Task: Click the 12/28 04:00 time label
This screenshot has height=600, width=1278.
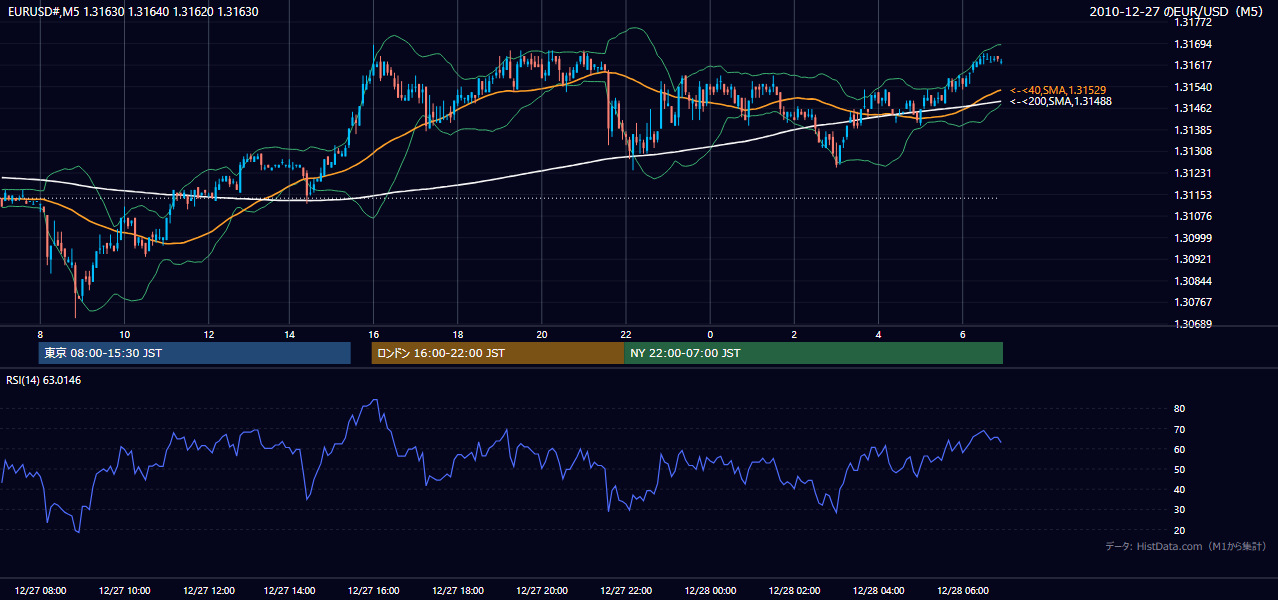Action: [x=878, y=591]
